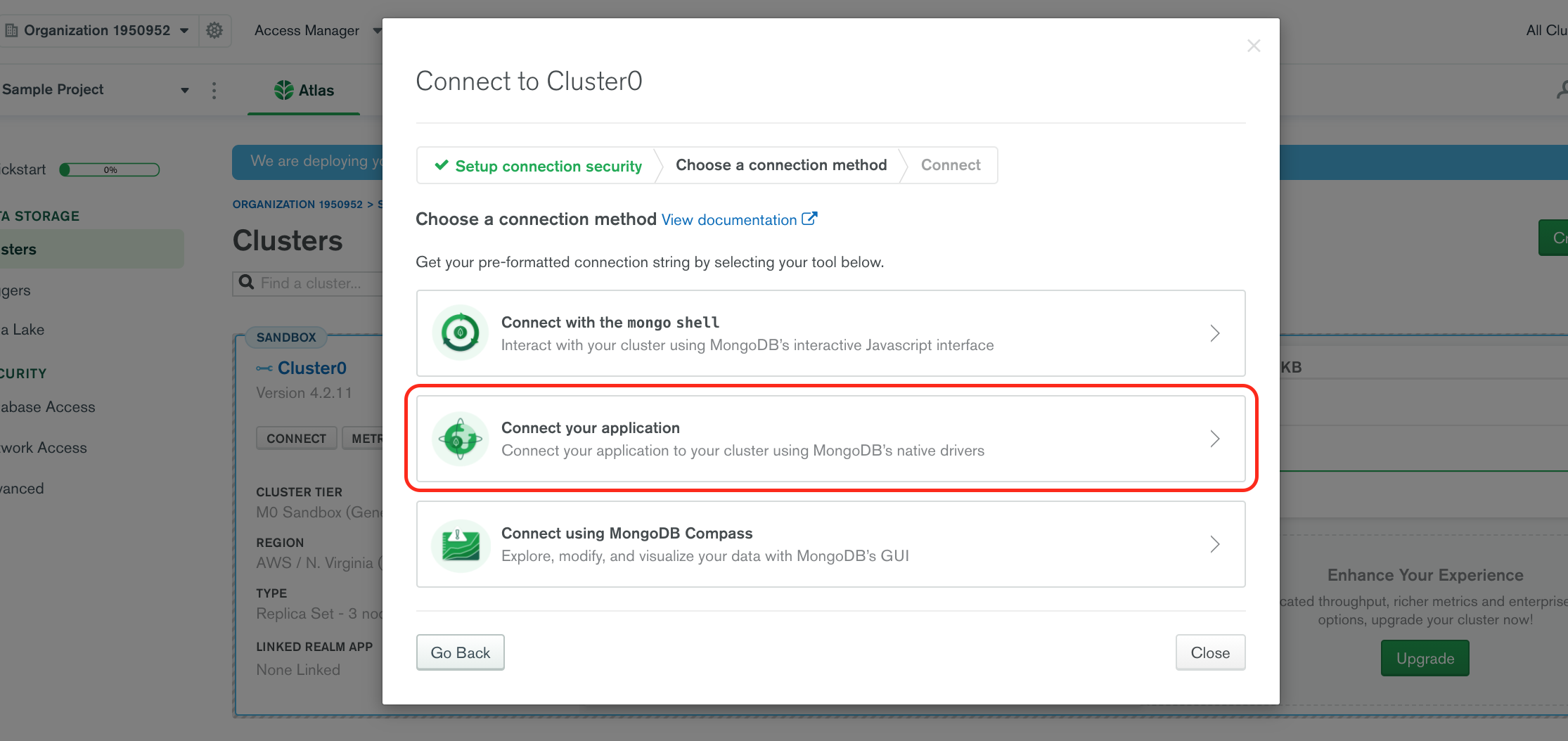Select the Connect step

(951, 165)
